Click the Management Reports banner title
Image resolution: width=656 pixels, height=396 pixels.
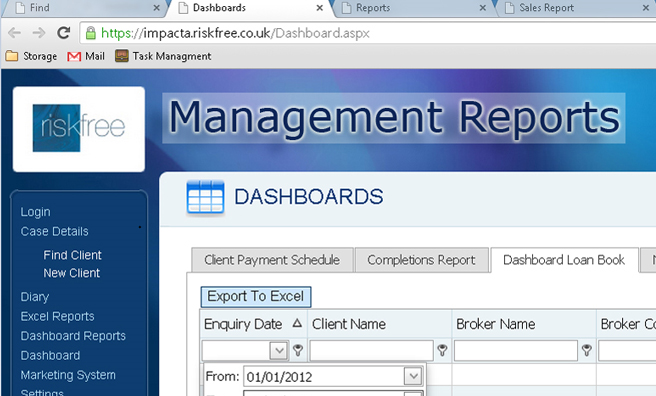click(394, 118)
